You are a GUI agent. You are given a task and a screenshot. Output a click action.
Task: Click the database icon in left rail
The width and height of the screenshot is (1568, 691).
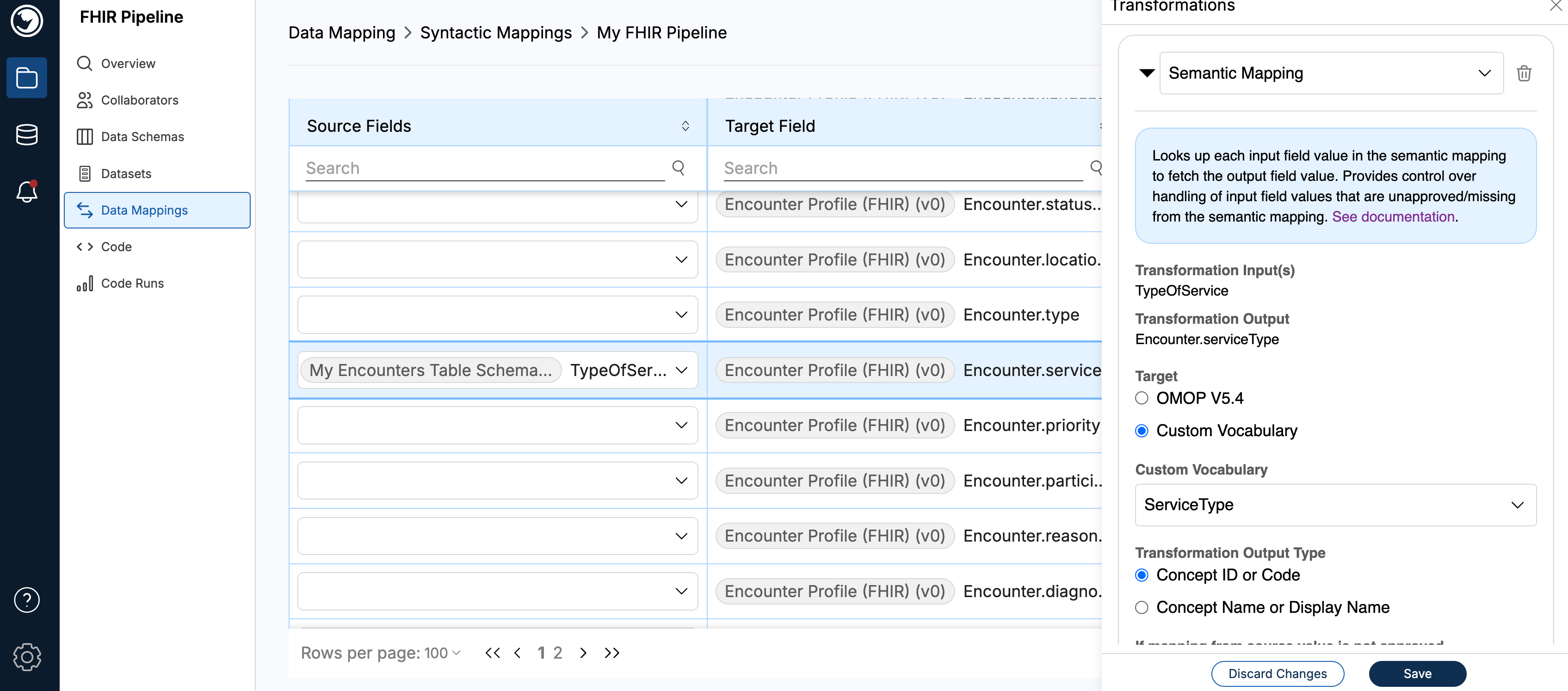(x=27, y=135)
